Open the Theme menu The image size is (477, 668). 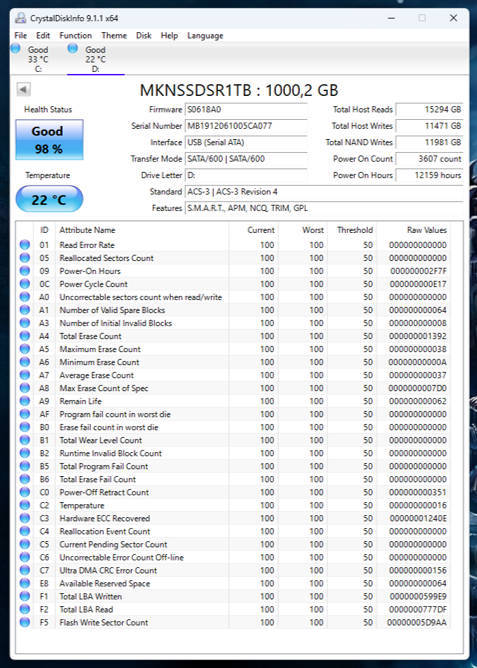pyautogui.click(x=114, y=35)
